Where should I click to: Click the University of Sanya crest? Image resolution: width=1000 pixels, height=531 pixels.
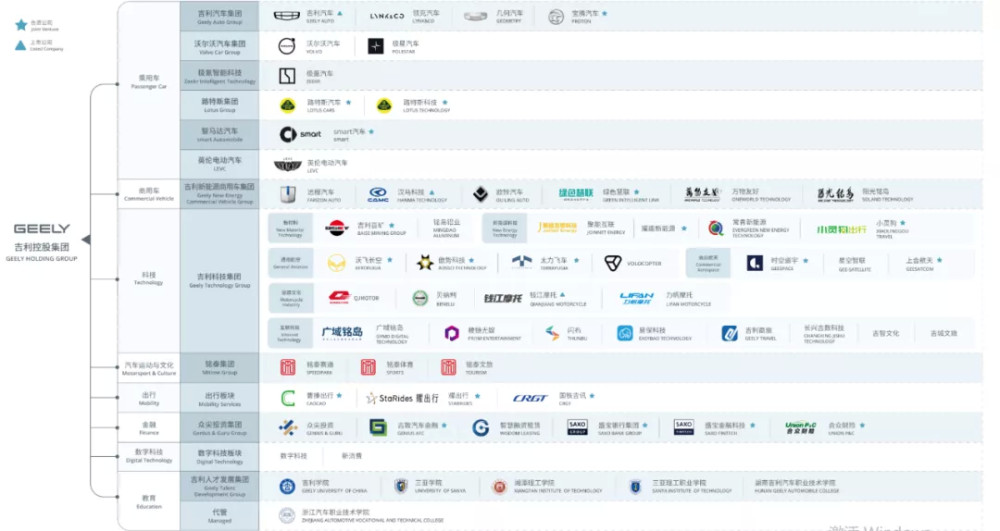point(401,487)
